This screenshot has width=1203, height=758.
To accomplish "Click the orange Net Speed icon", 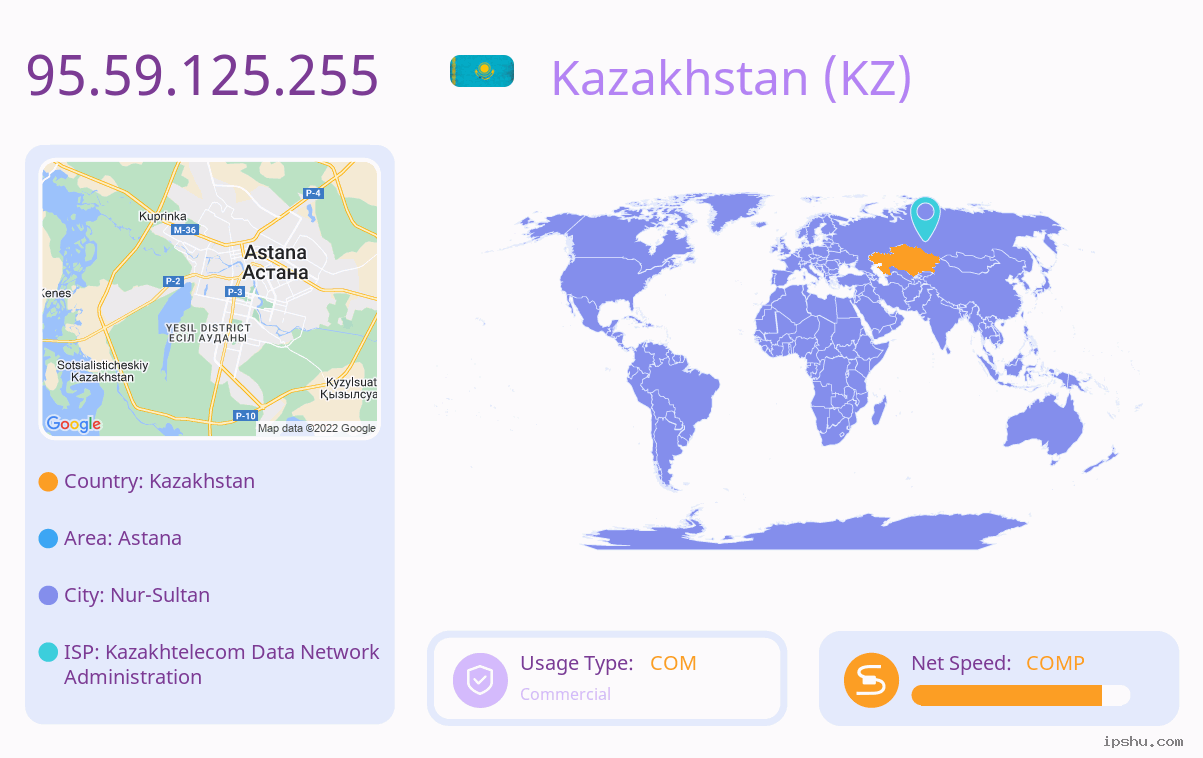I will (871, 680).
